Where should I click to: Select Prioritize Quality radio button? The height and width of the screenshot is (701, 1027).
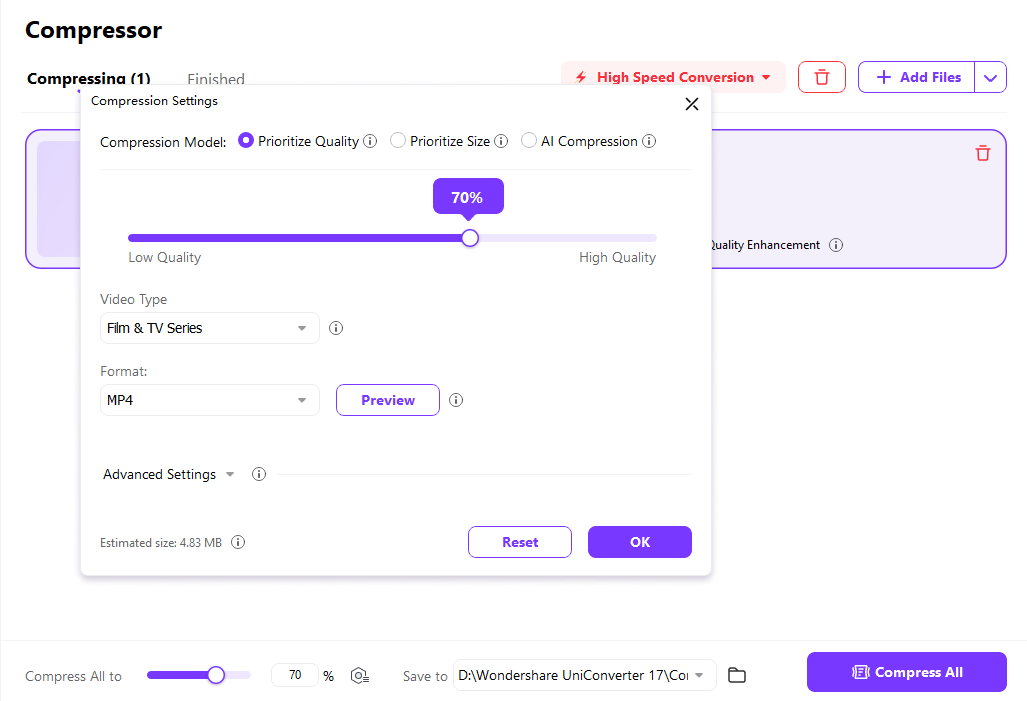(x=246, y=141)
